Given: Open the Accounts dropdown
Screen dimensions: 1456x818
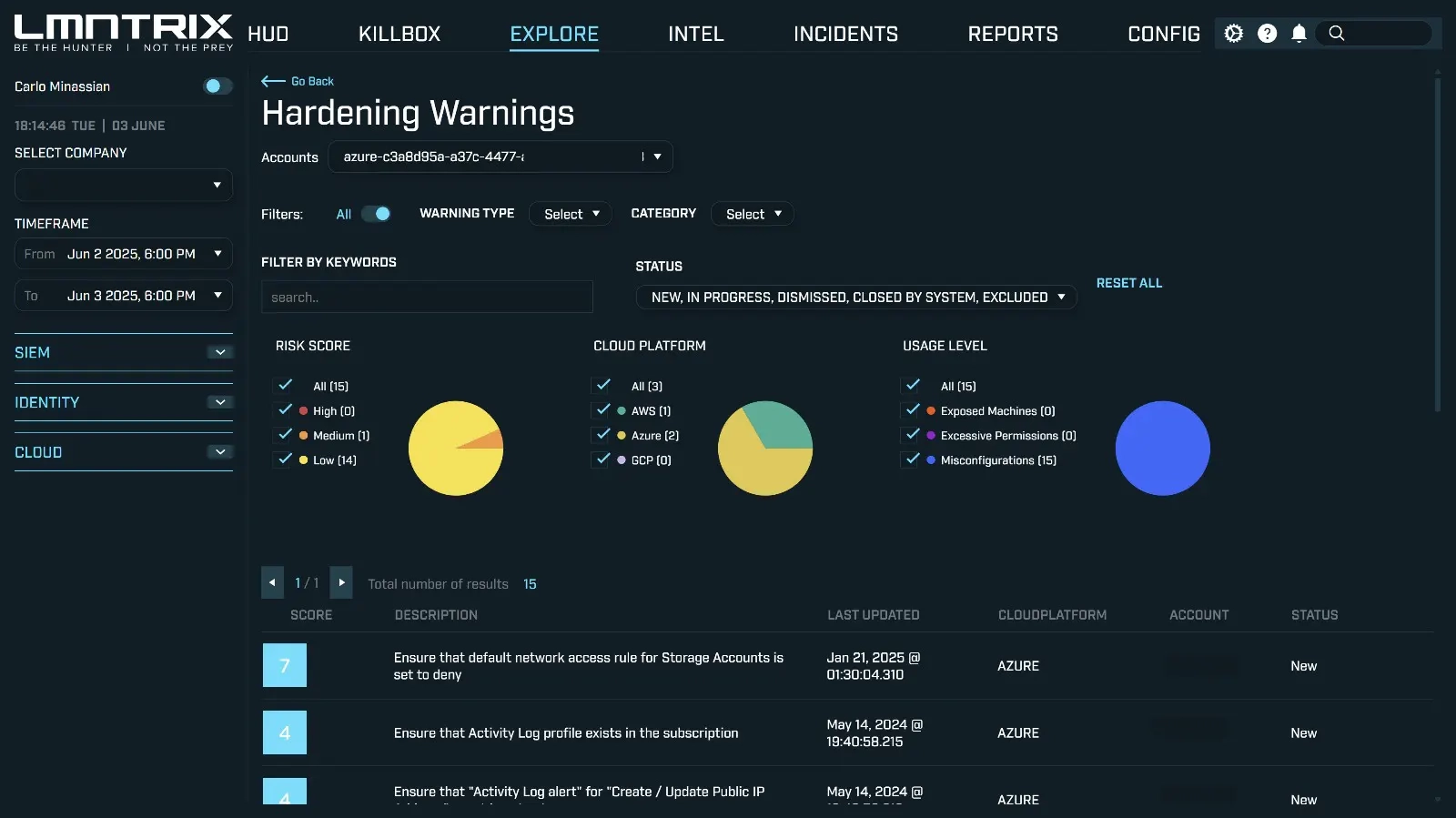Looking at the screenshot, I should click(500, 157).
